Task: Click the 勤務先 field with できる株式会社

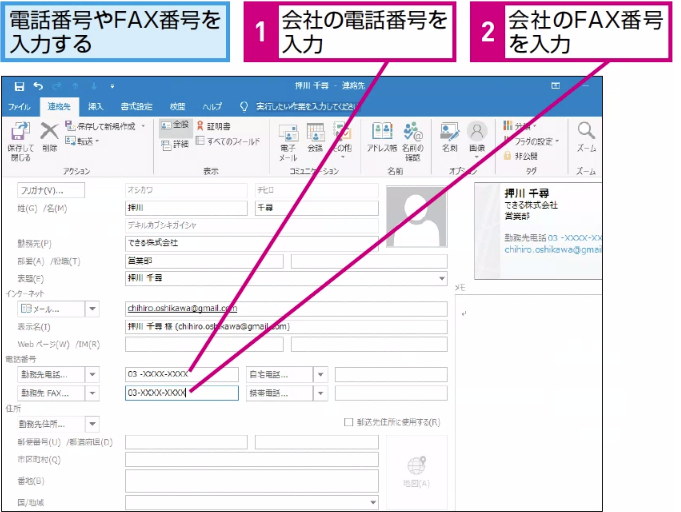Action: tap(251, 243)
